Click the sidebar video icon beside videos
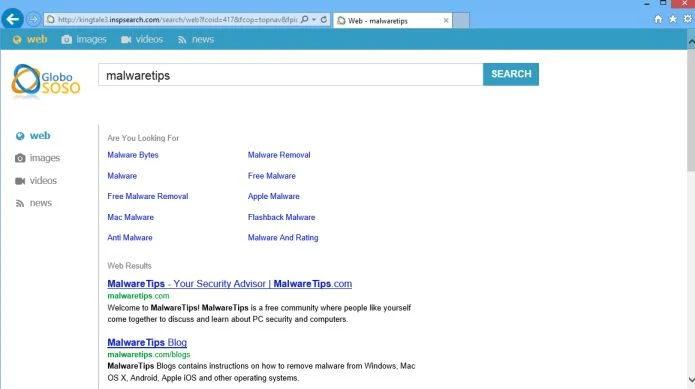This screenshot has height=389, width=695. tap(20, 181)
